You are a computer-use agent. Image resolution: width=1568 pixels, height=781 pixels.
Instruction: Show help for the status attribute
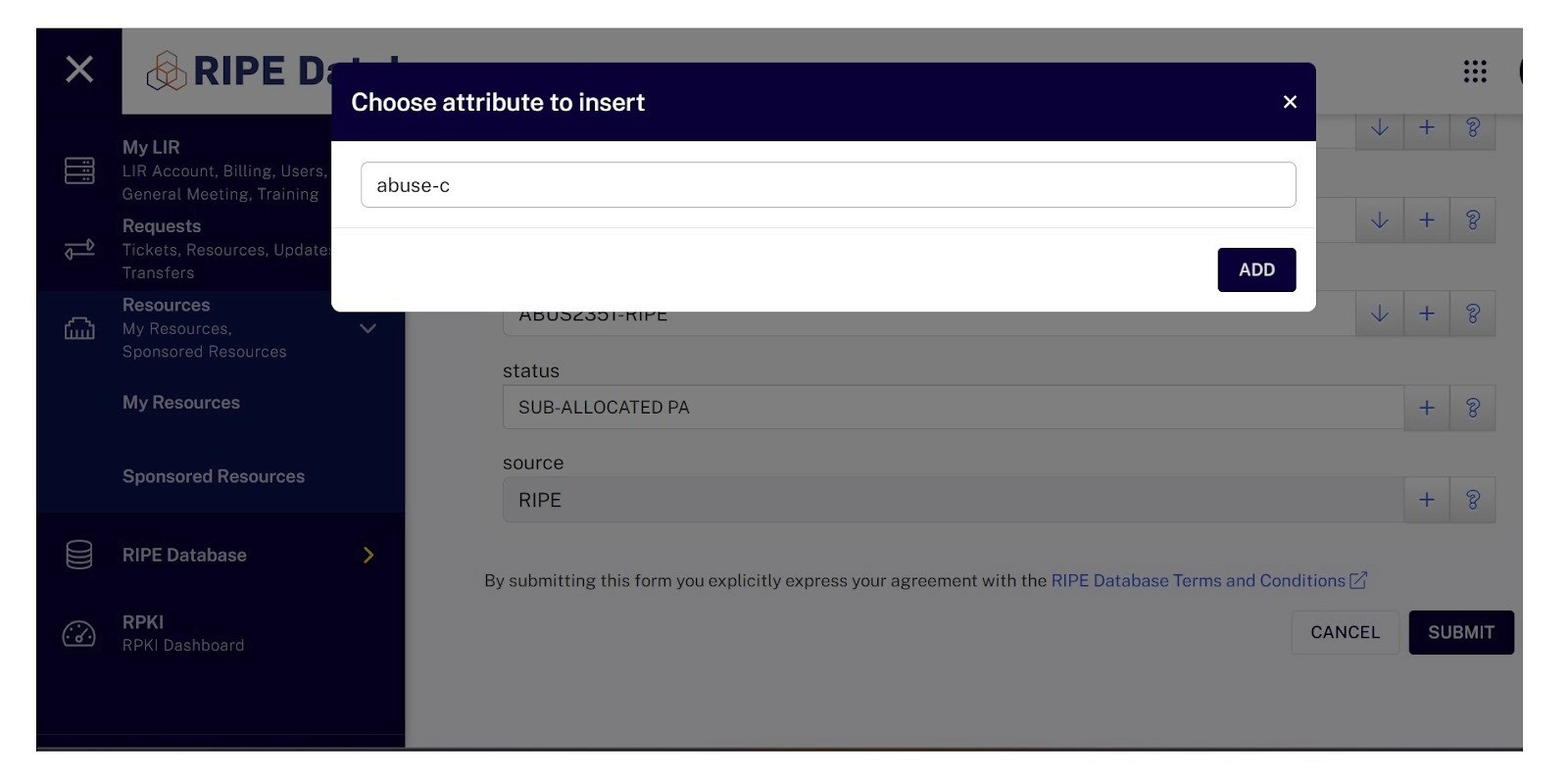[x=1472, y=408]
